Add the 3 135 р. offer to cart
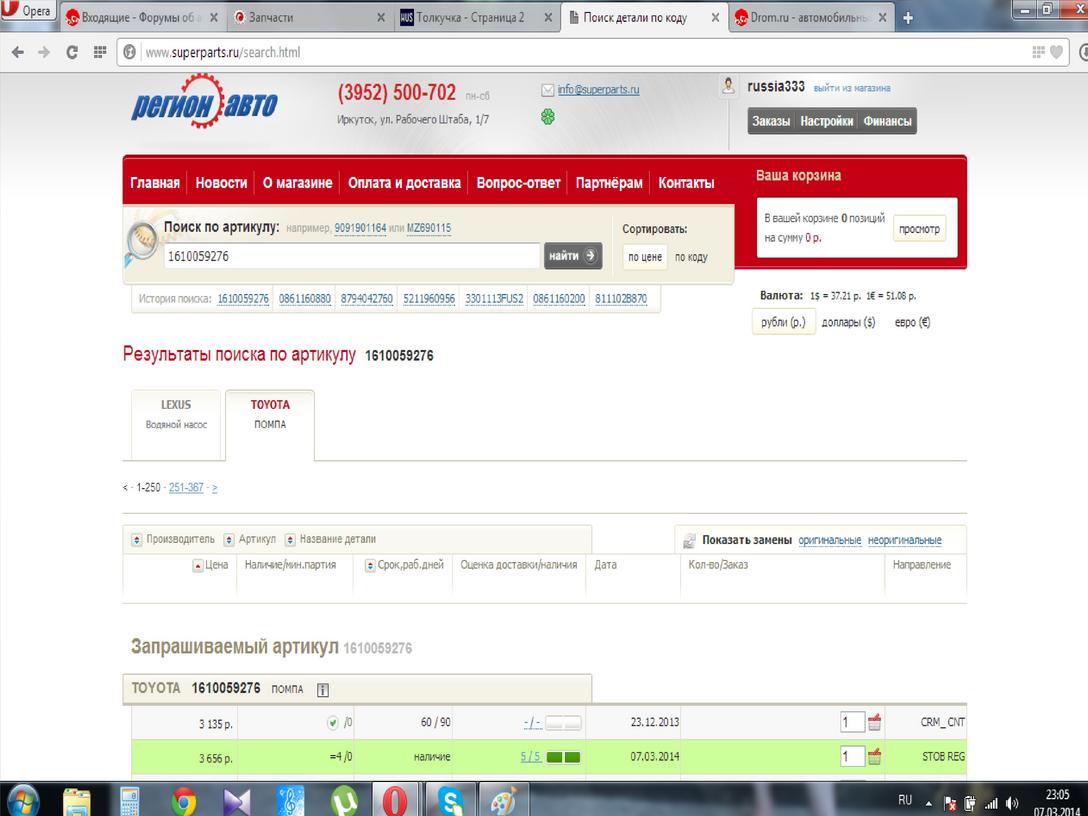Image resolution: width=1088 pixels, height=816 pixels. tap(874, 722)
